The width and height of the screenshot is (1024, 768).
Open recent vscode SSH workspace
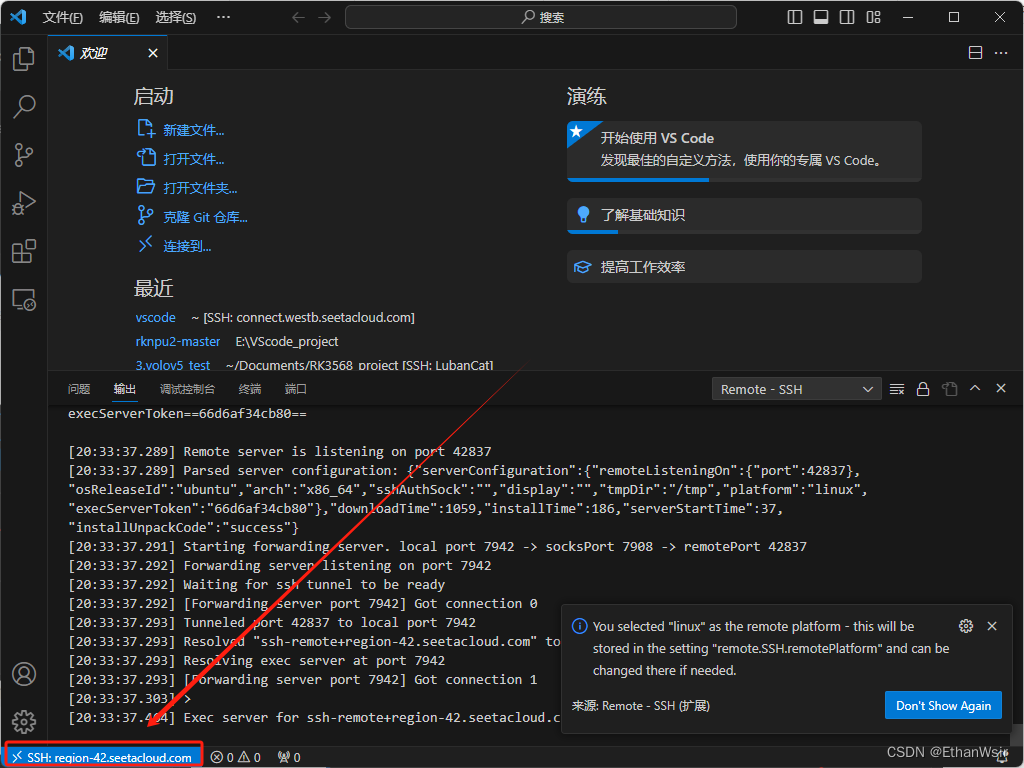point(155,317)
